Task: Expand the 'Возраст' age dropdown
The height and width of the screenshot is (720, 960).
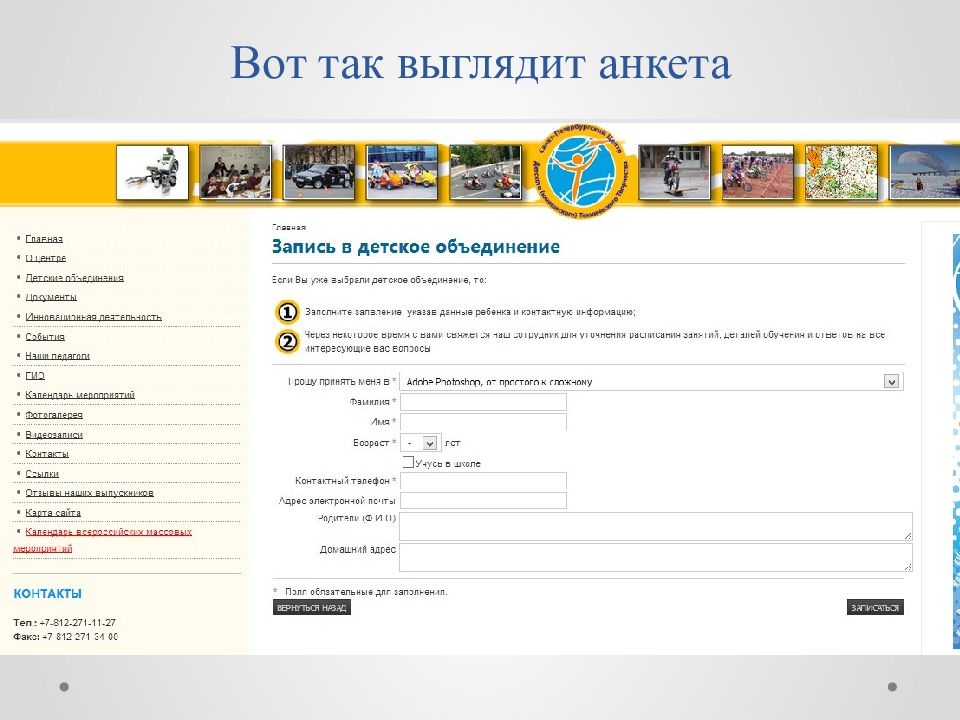Action: pos(429,443)
